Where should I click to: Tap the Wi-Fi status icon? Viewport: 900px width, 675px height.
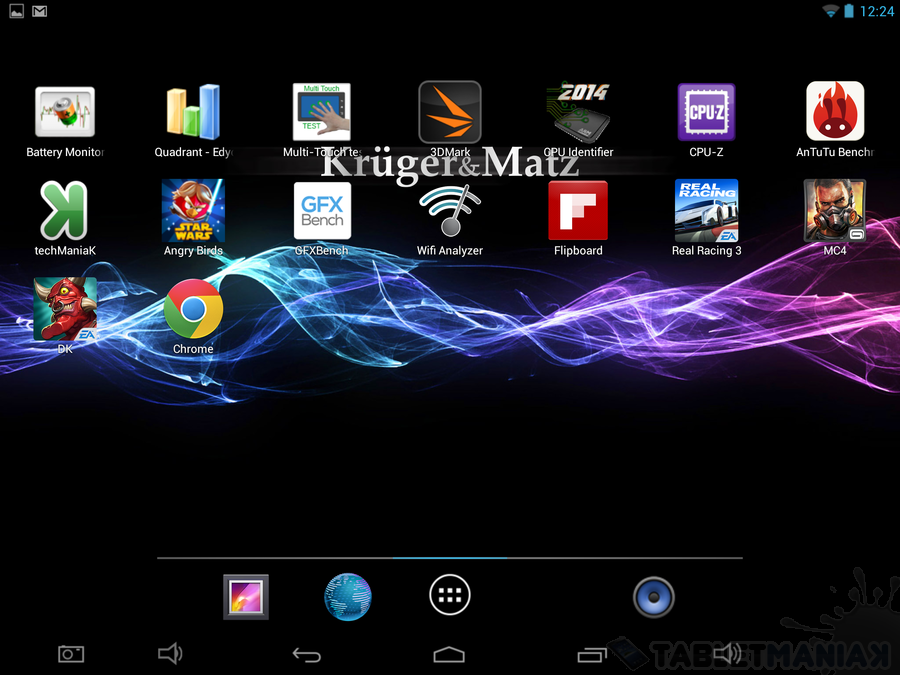click(x=830, y=11)
